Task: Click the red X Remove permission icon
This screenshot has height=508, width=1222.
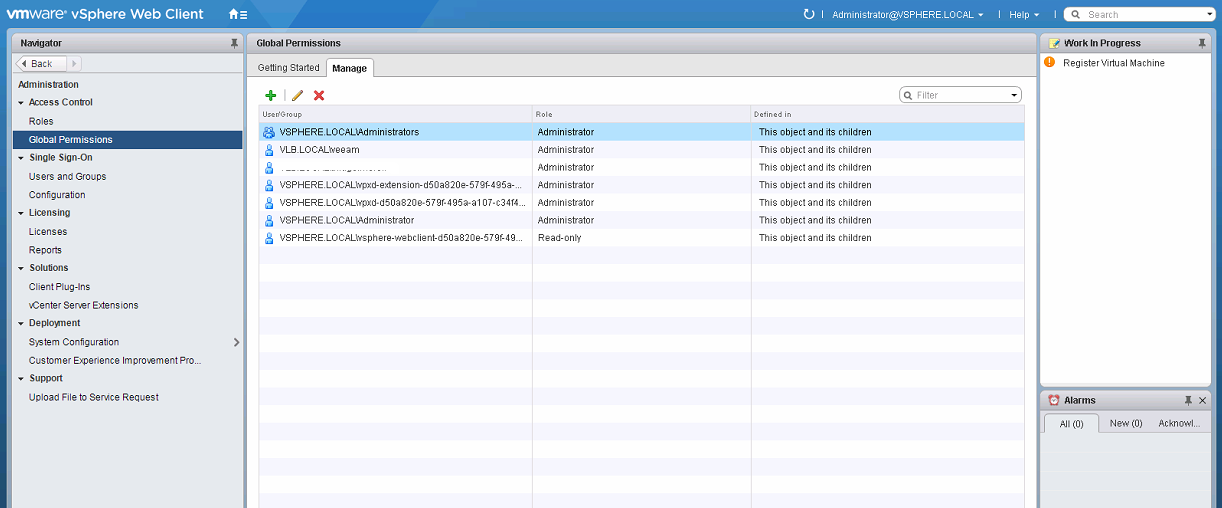Action: [319, 95]
